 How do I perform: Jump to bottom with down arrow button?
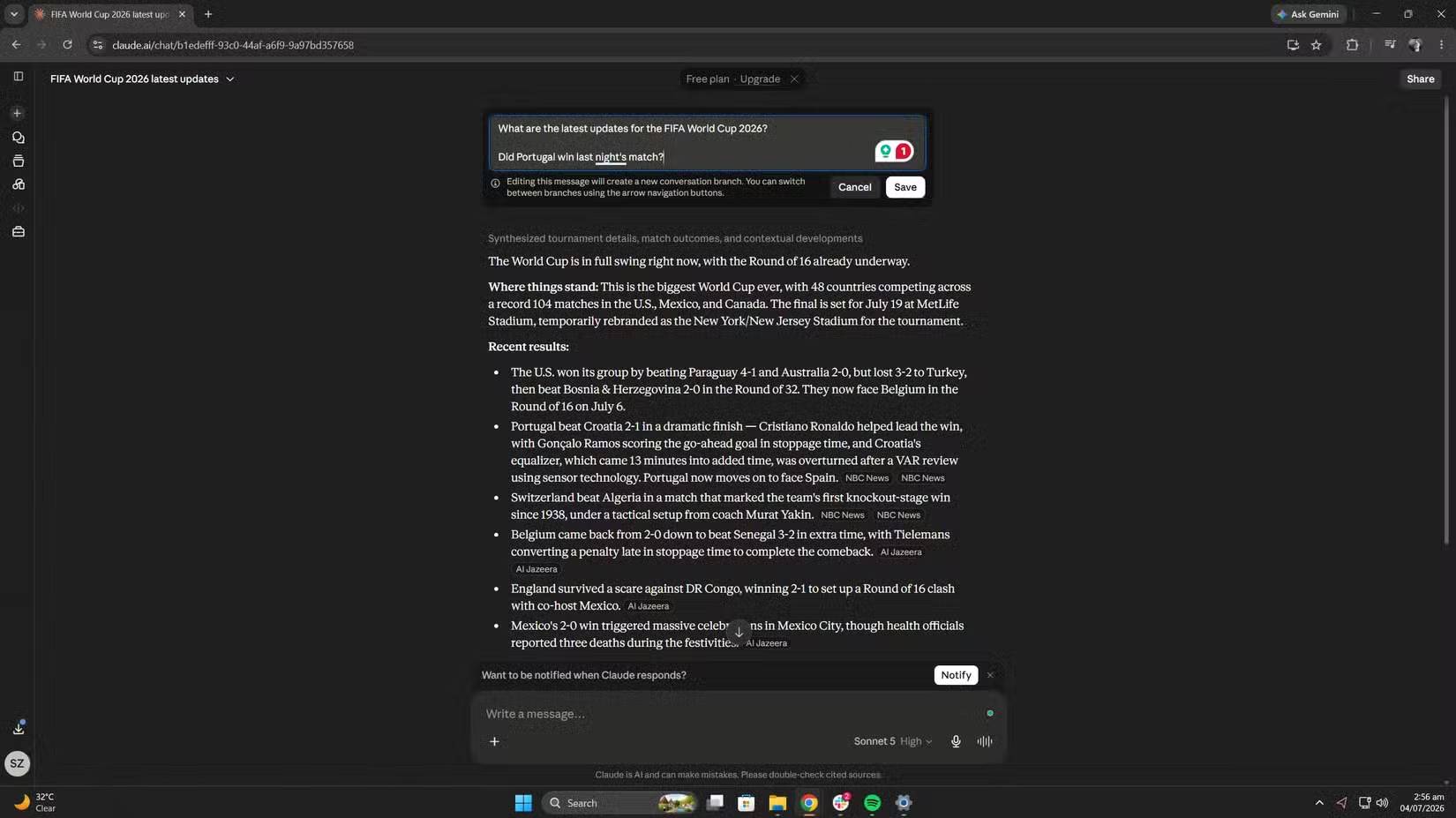tap(739, 632)
